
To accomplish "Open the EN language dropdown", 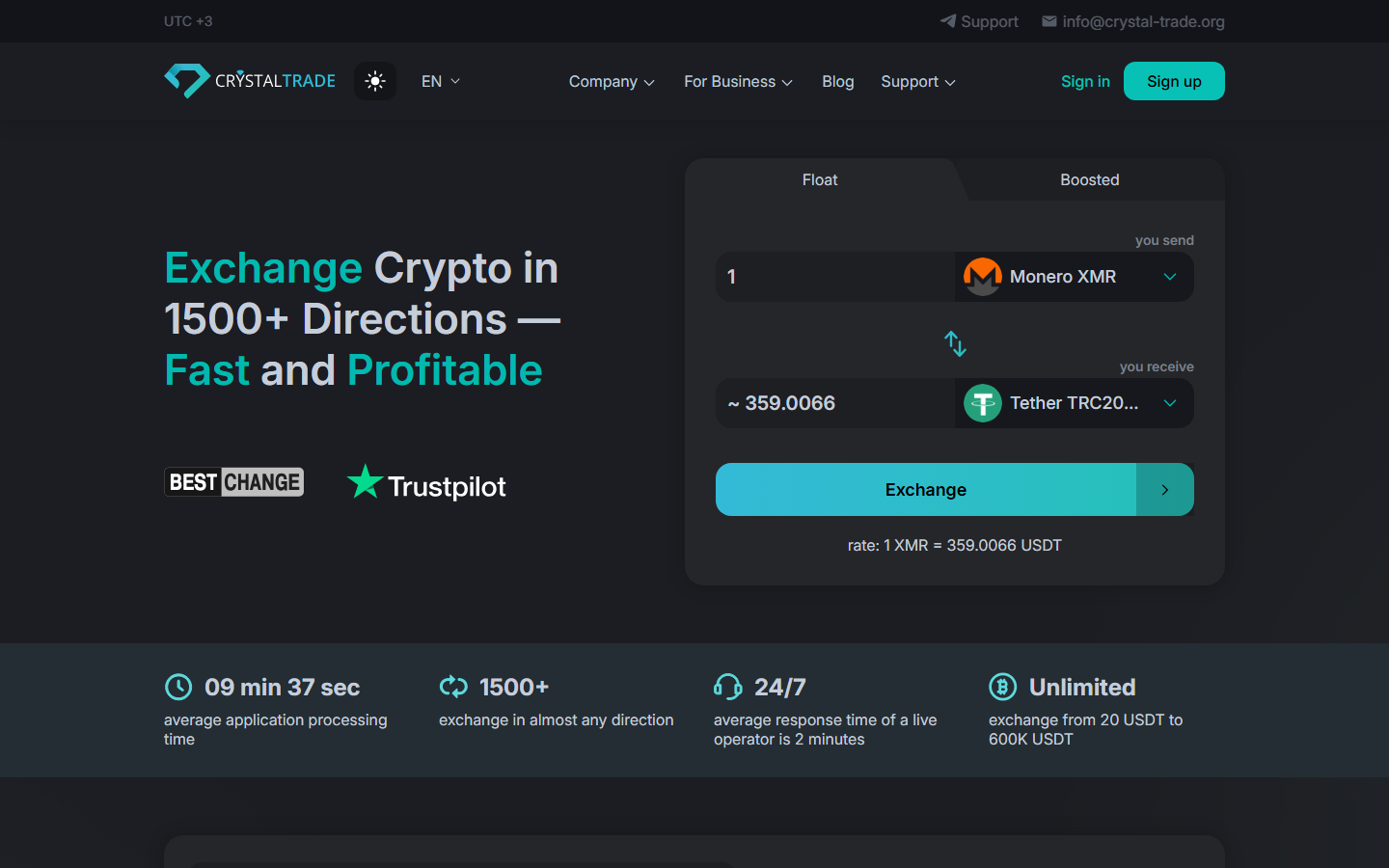I will pos(441,81).
